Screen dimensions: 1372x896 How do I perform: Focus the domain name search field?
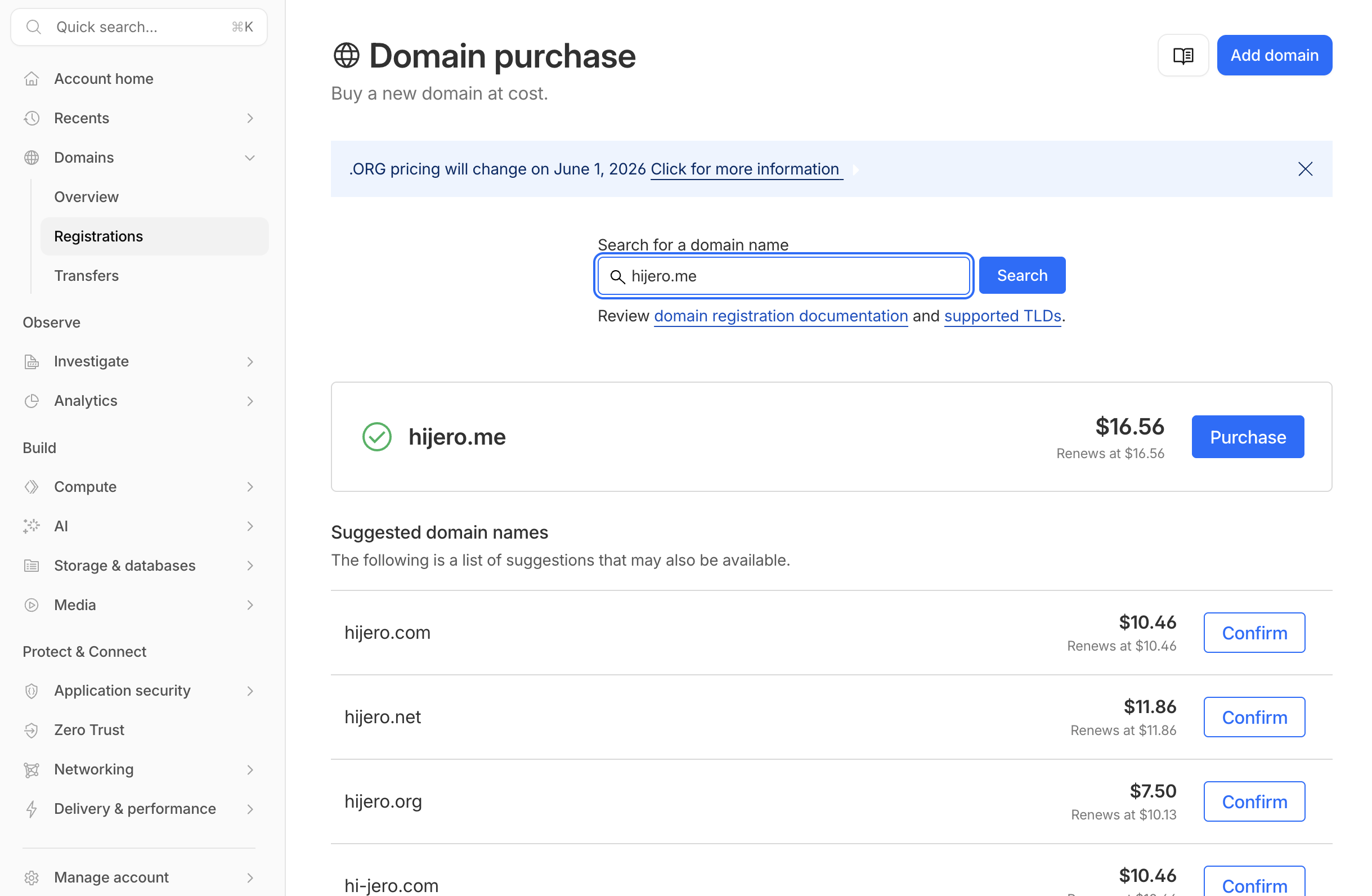783,276
